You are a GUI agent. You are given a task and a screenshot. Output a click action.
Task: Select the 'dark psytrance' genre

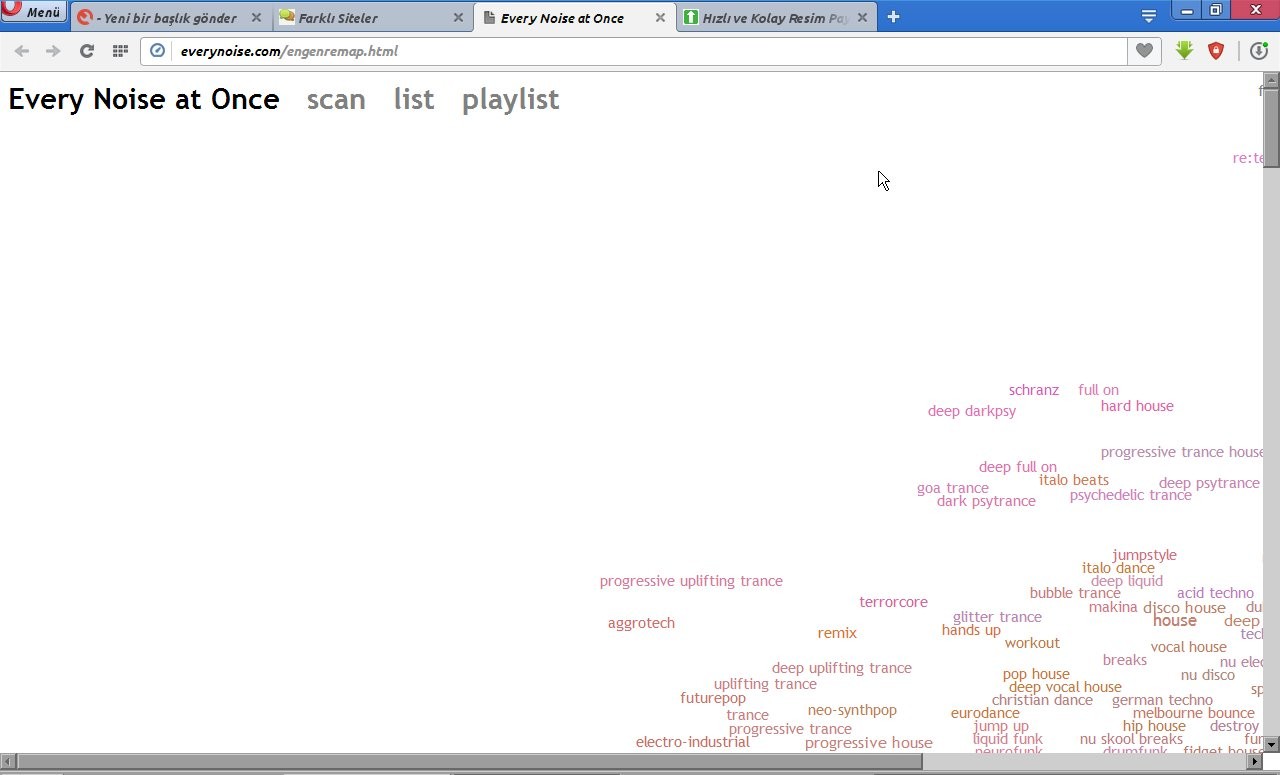[x=986, y=501]
